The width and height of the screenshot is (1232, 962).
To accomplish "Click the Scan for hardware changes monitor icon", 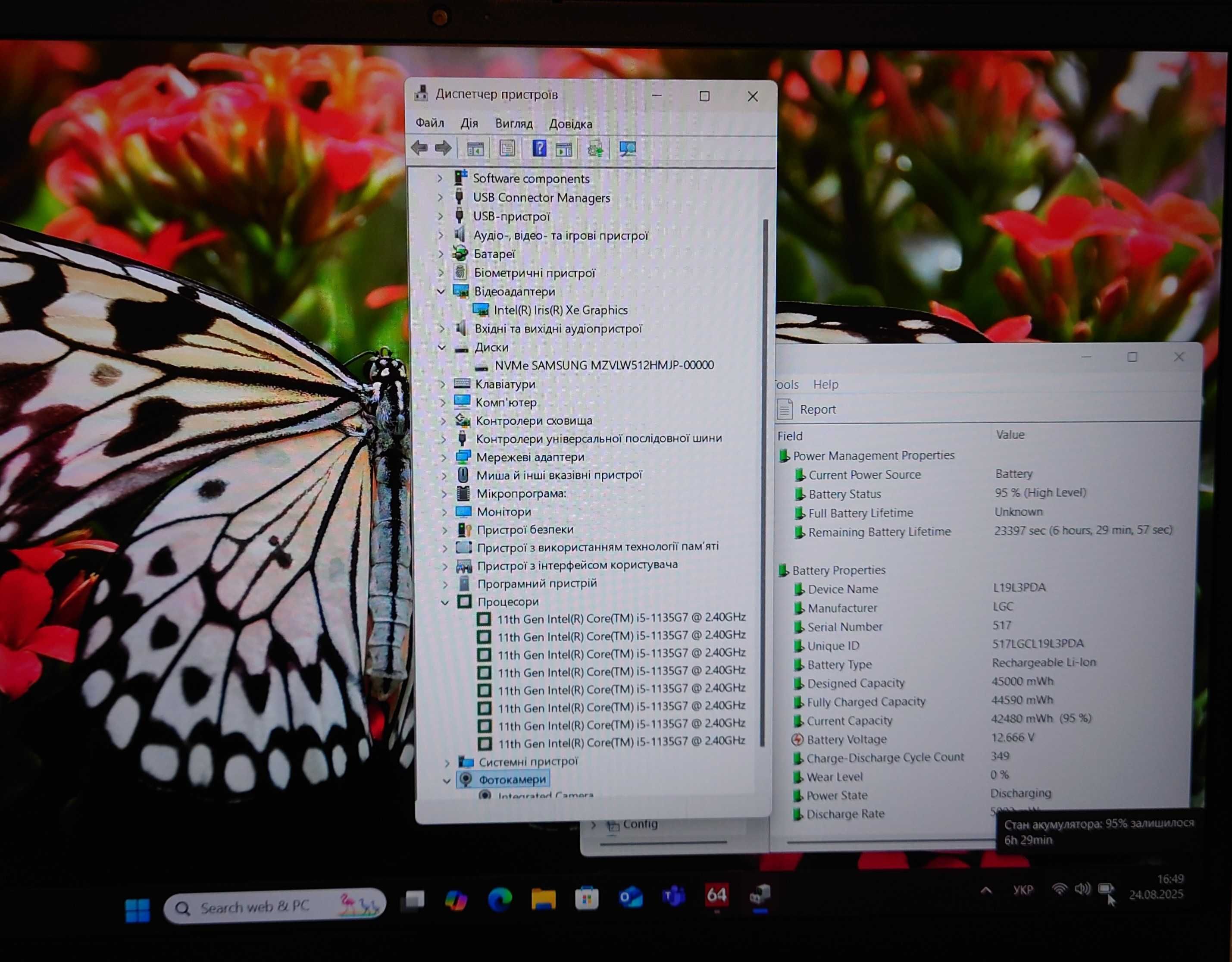I will point(627,149).
